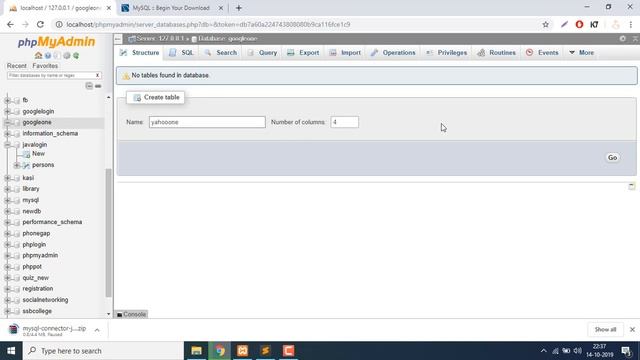Image resolution: width=640 pixels, height=360 pixels.
Task: Open download item options chevron
Action: 97,330
